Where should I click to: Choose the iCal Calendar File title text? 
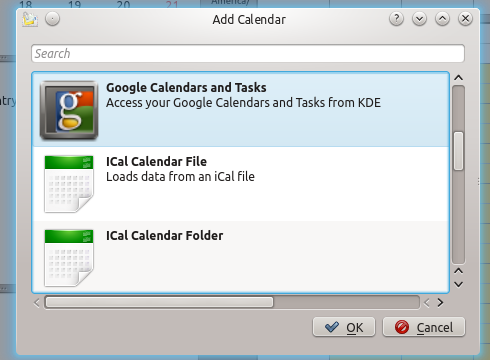pos(156,162)
